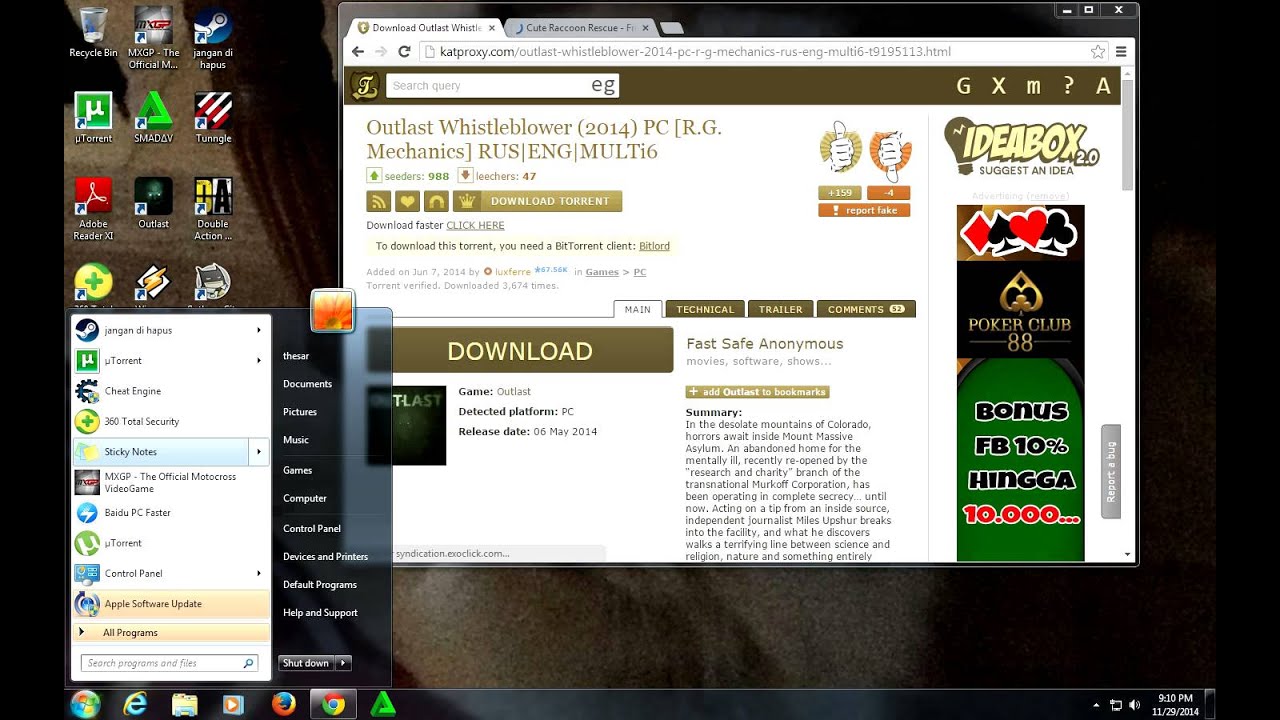Open the Adobe Reader XI desktop icon
The width and height of the screenshot is (1280, 720).
pos(93,209)
